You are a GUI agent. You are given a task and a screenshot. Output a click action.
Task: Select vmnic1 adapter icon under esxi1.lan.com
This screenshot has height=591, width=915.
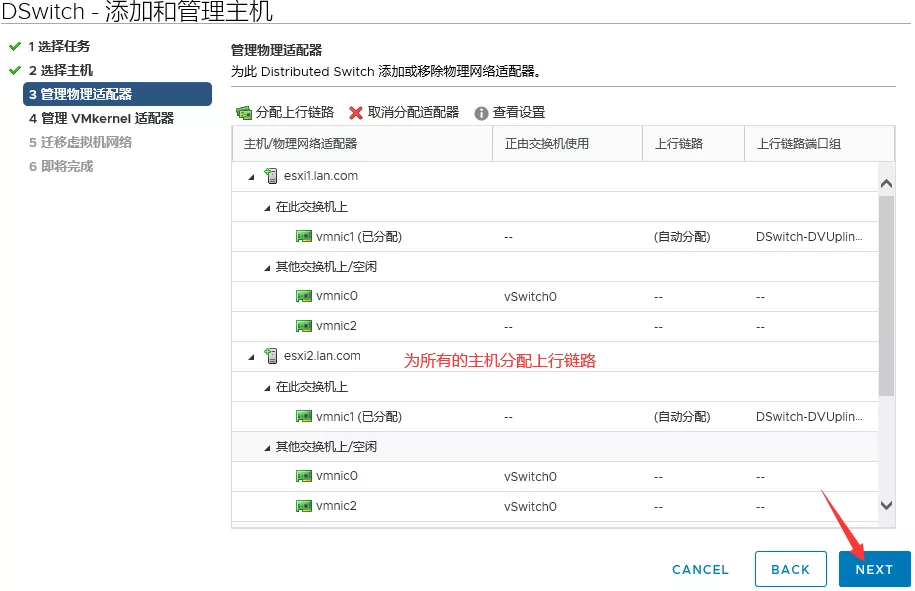304,237
